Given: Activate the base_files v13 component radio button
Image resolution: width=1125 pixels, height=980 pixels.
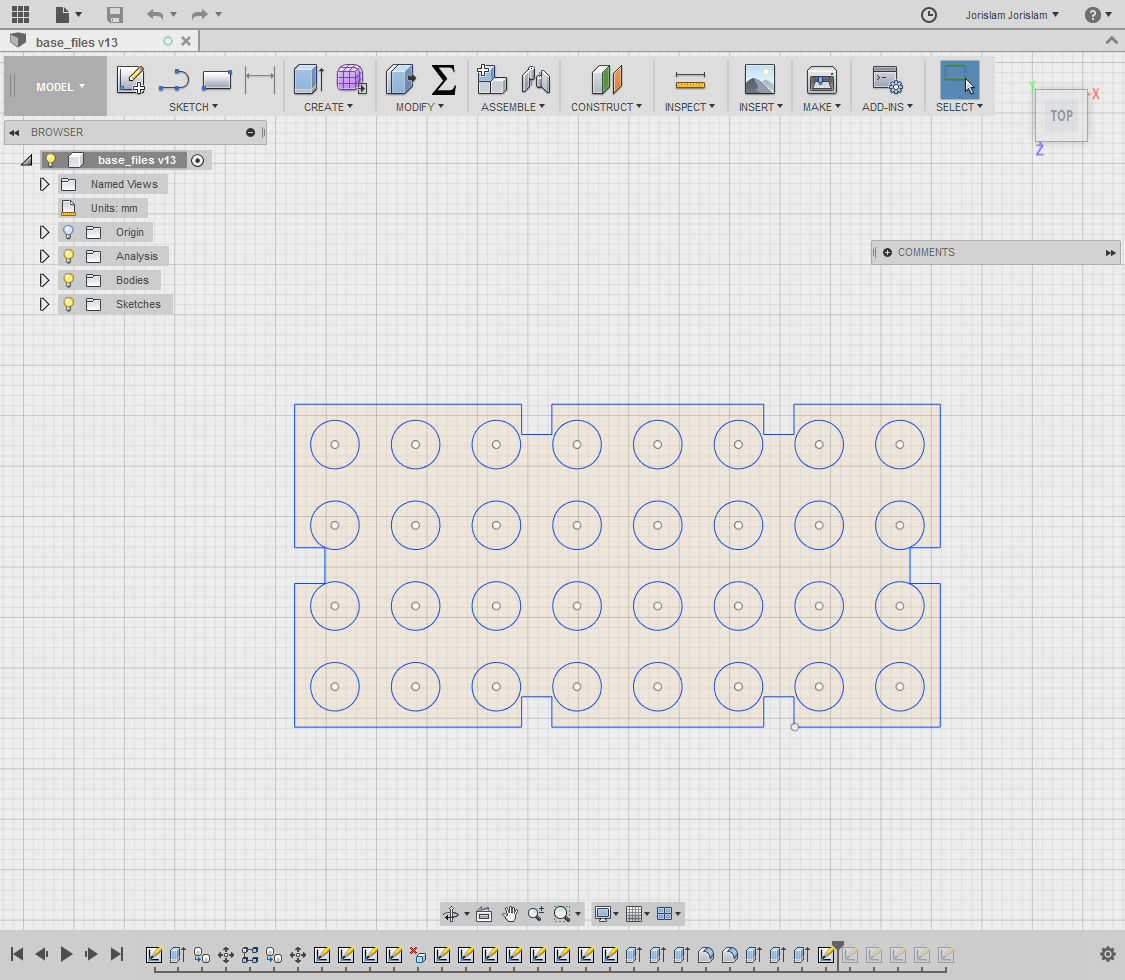Looking at the screenshot, I should coord(197,161).
